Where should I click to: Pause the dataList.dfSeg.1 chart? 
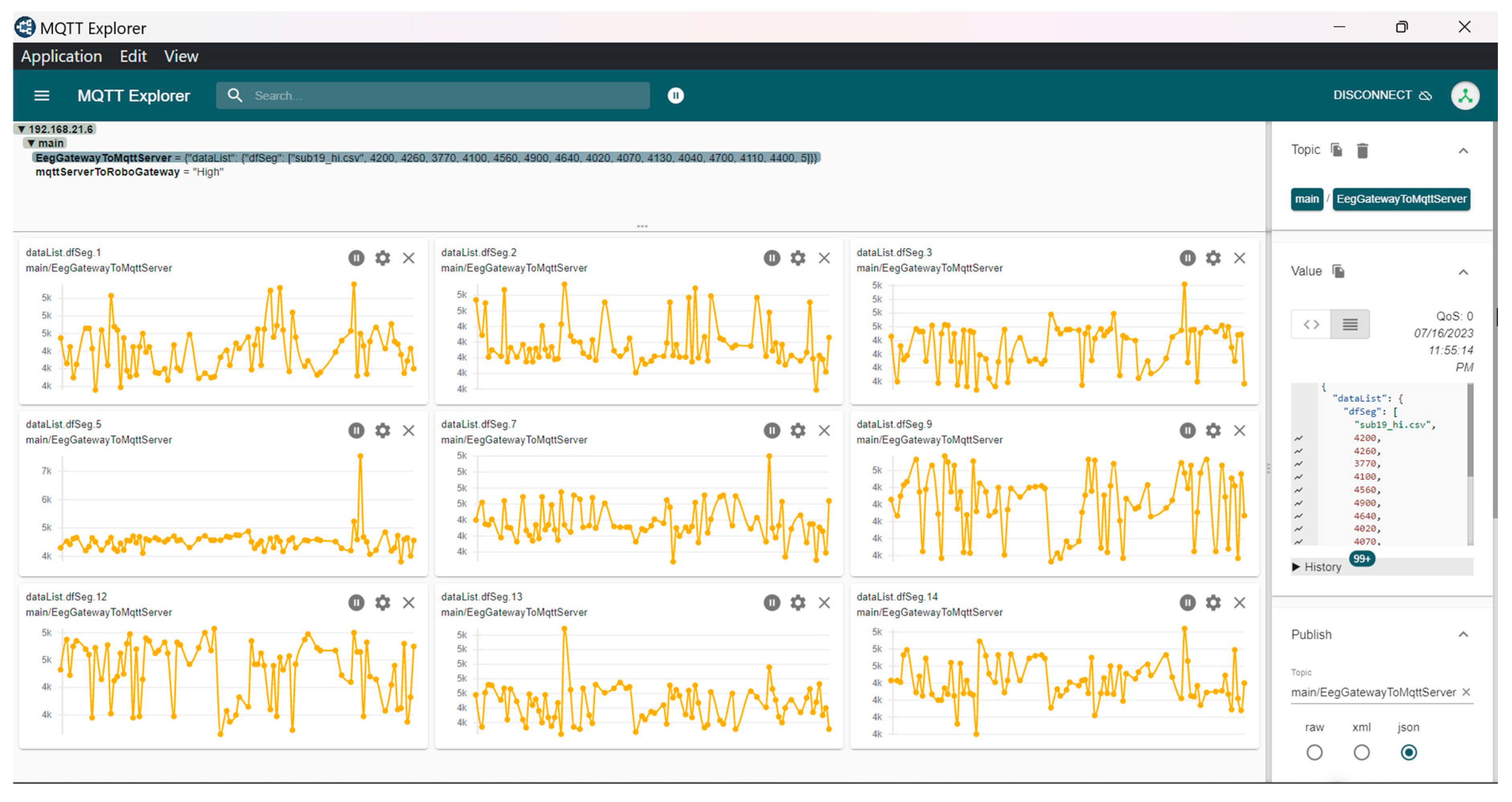(x=356, y=258)
